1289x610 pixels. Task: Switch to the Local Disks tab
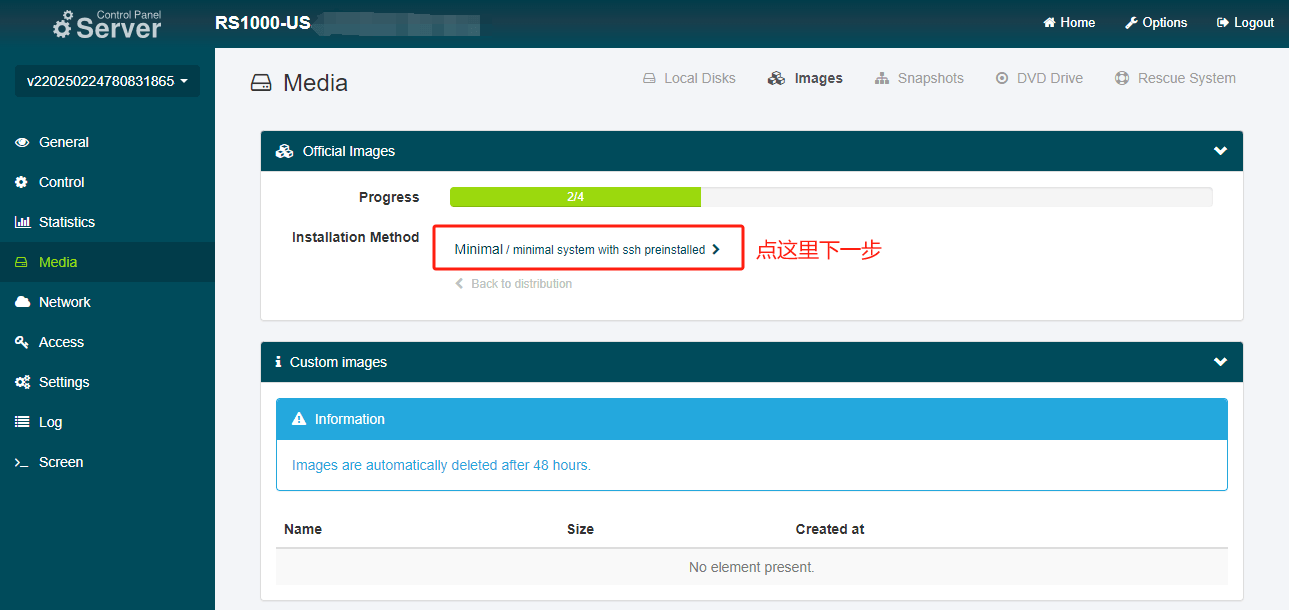(x=689, y=78)
